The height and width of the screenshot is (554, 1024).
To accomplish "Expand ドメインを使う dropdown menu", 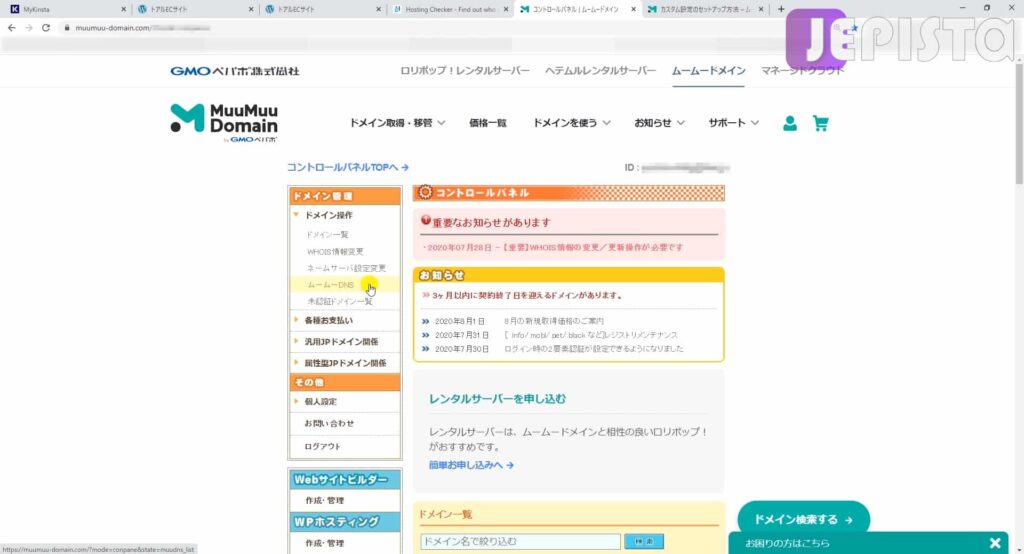I will pos(571,123).
